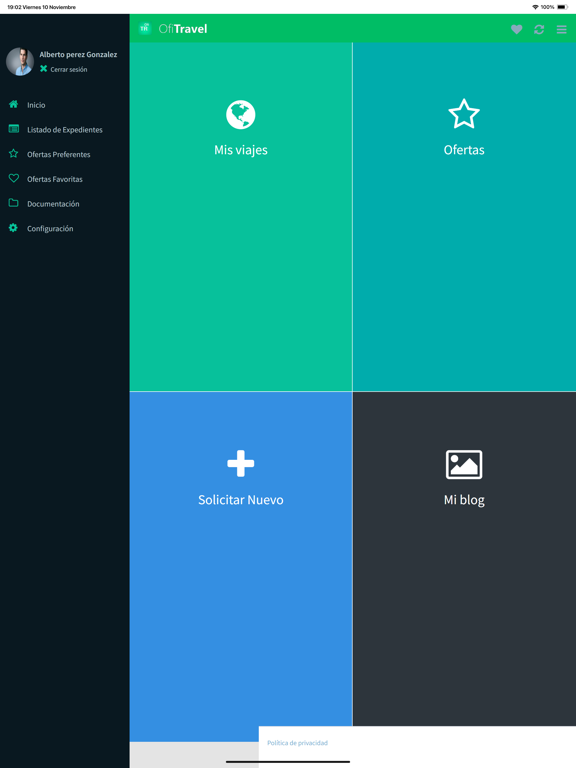This screenshot has width=576, height=768.
Task: Click the folder icon beside Documentación
Action: tap(14, 203)
